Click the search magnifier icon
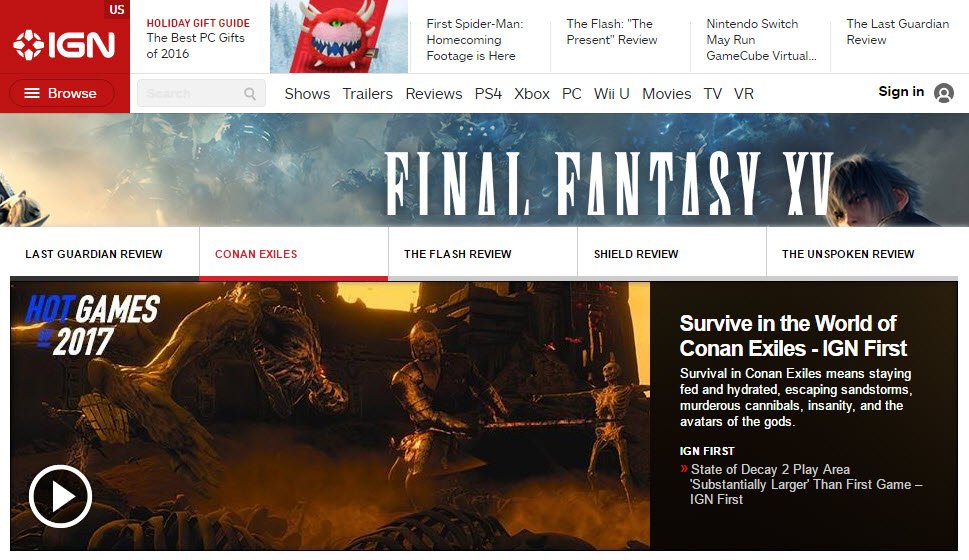The width and height of the screenshot is (969, 560). pyautogui.click(x=250, y=93)
